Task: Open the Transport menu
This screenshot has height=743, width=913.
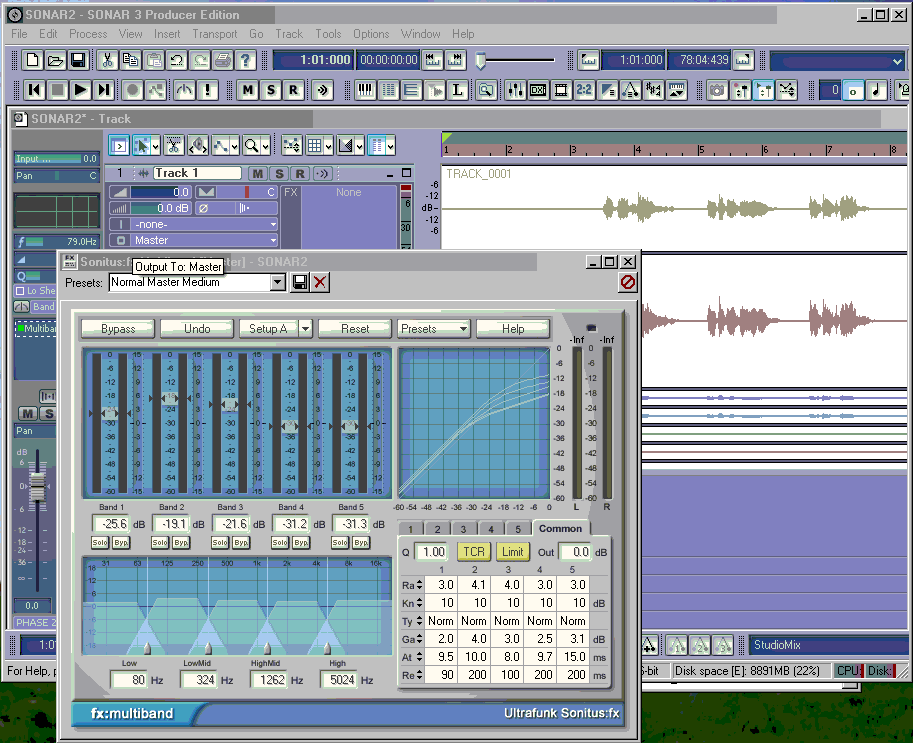Action: tap(215, 33)
